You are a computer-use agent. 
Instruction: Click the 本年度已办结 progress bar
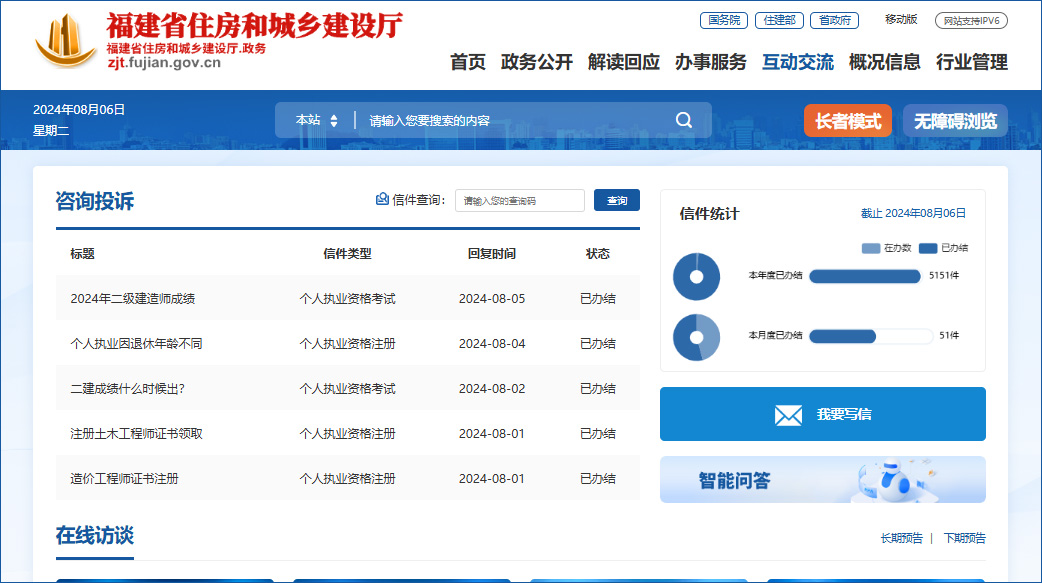pyautogui.click(x=864, y=276)
